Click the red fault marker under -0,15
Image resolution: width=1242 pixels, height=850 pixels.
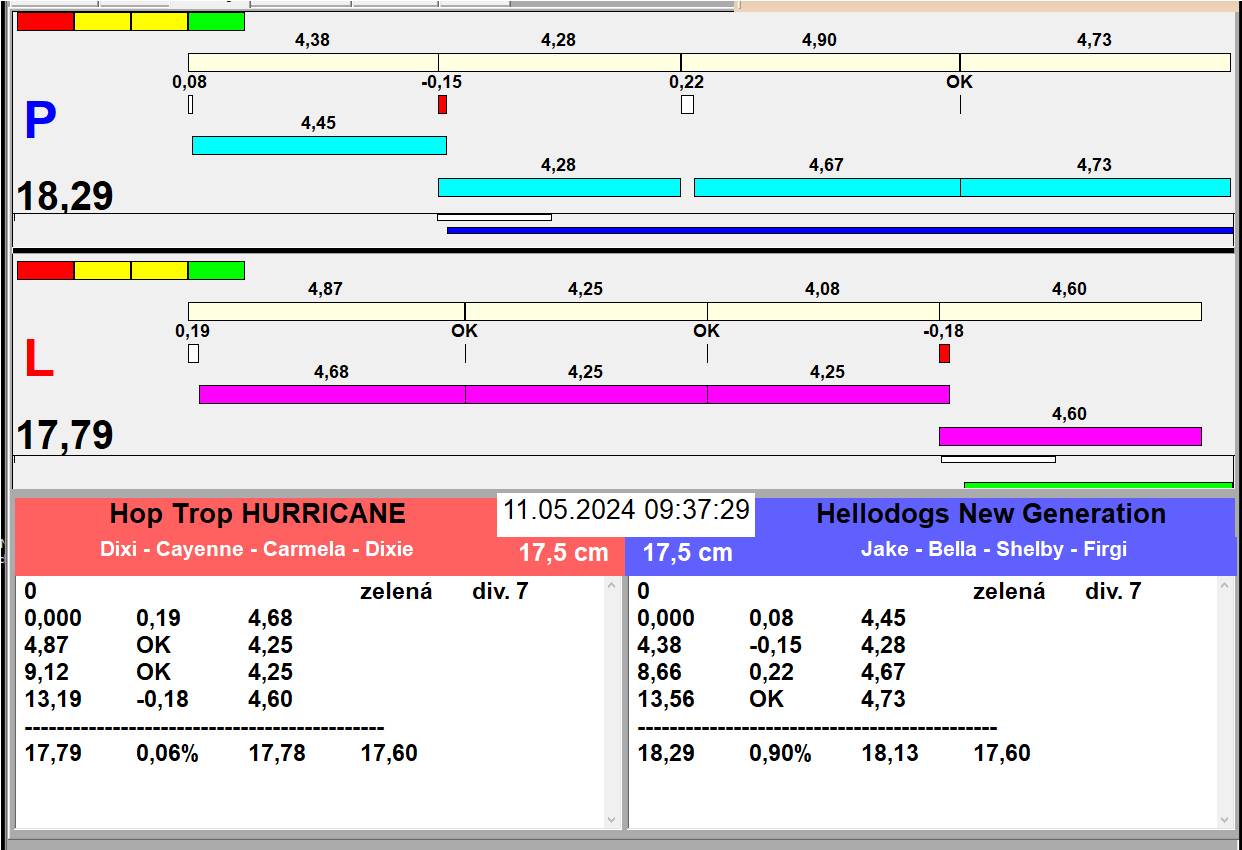[442, 104]
